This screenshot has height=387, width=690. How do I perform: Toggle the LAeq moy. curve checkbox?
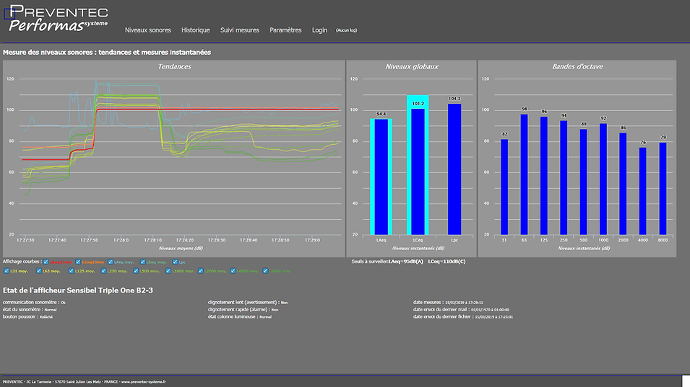[110, 262]
